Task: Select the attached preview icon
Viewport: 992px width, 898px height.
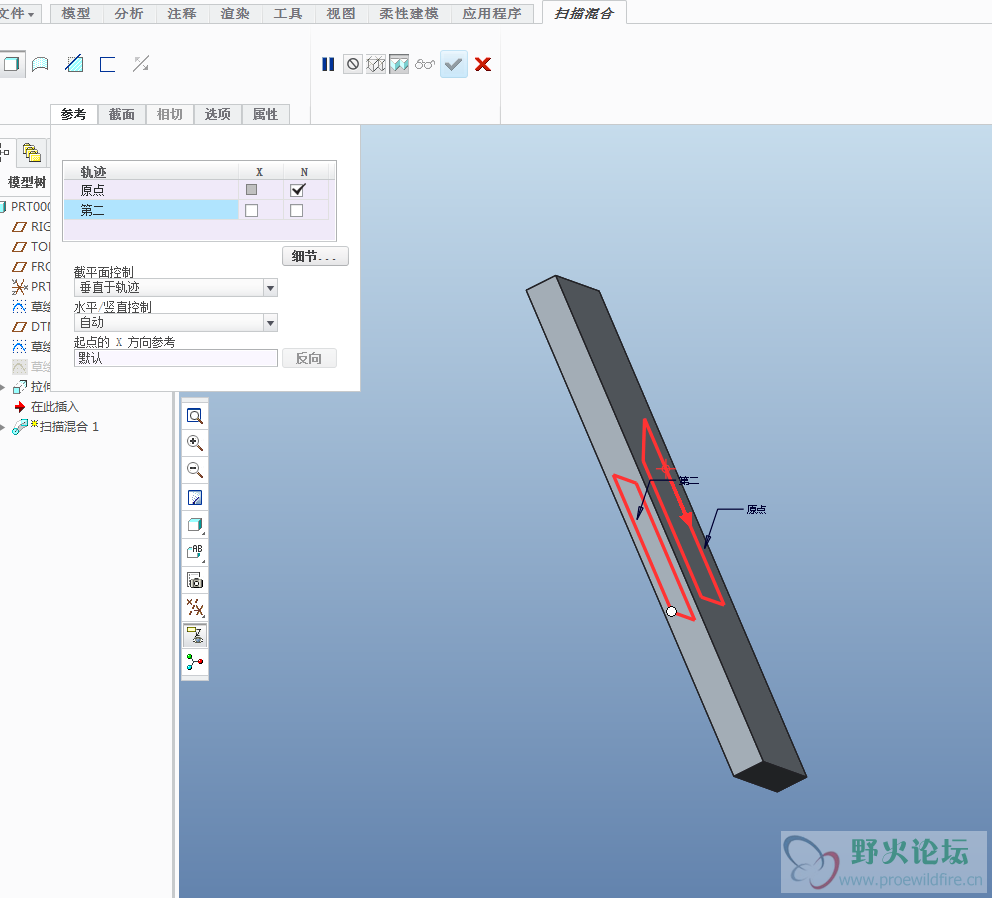Action: [399, 64]
